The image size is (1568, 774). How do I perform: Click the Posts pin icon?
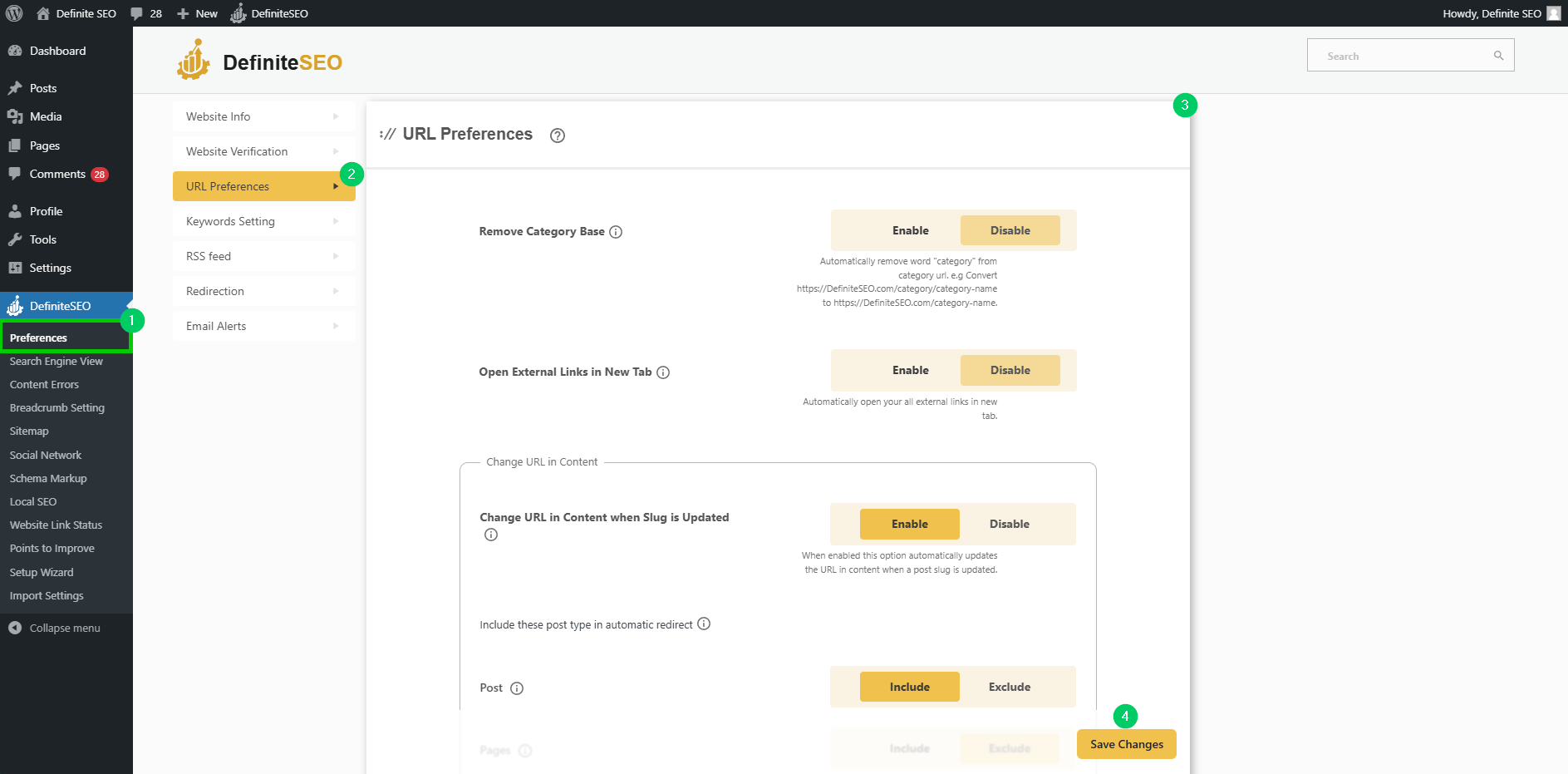coord(15,88)
